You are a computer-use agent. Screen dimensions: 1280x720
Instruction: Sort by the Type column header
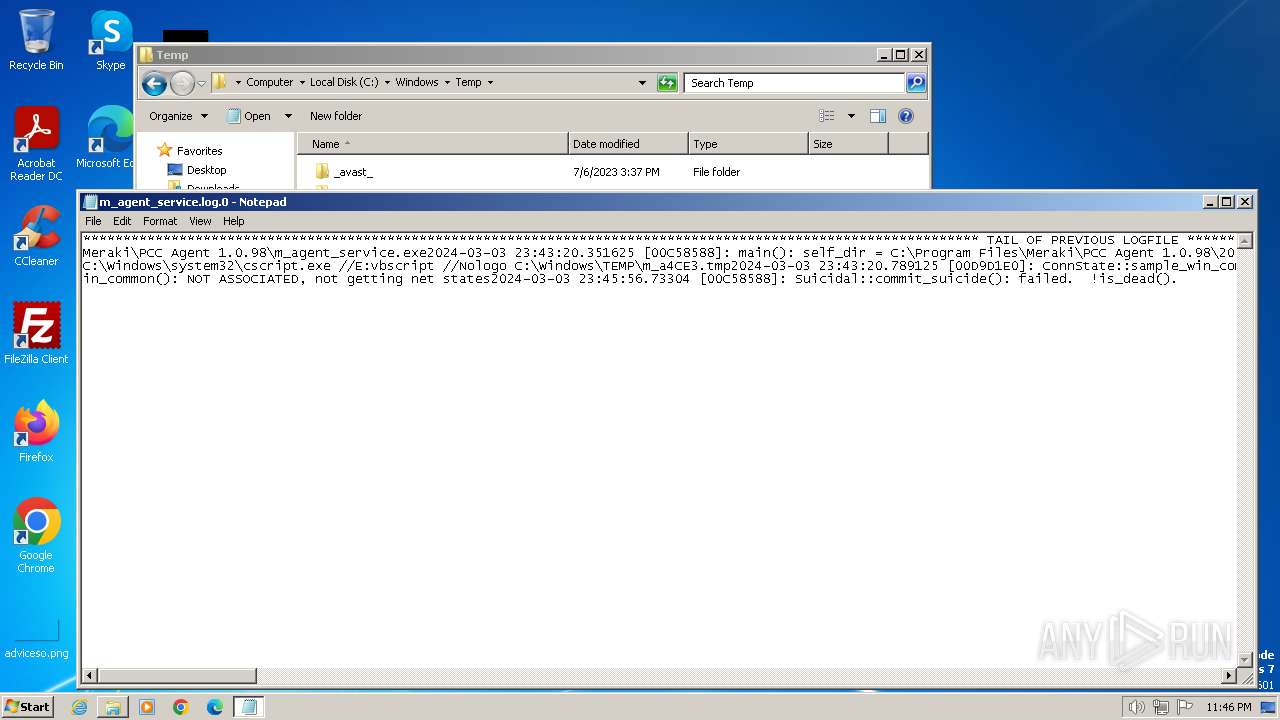(x=748, y=144)
